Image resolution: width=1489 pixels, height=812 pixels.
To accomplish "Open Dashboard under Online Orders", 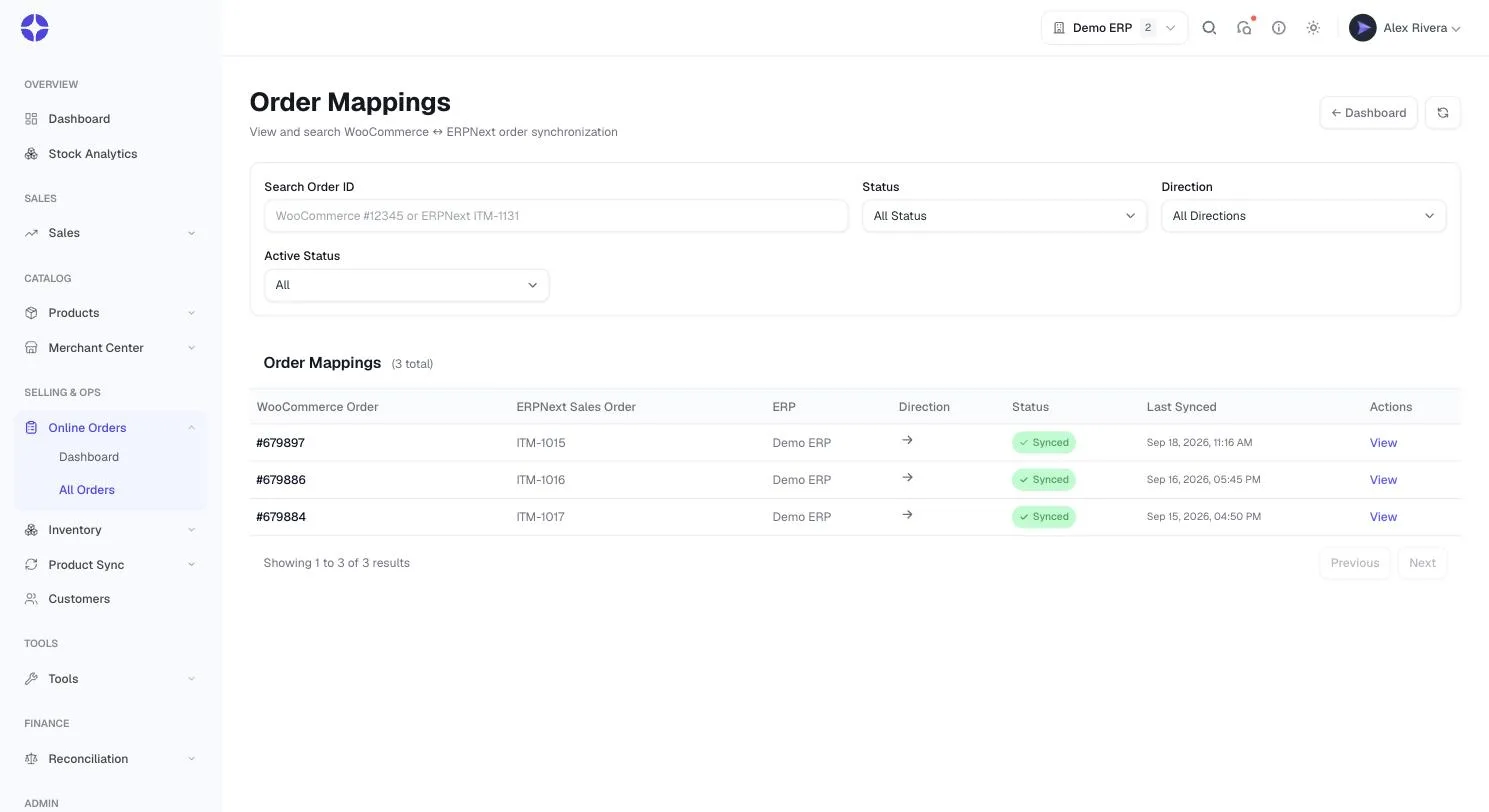I will click(89, 457).
